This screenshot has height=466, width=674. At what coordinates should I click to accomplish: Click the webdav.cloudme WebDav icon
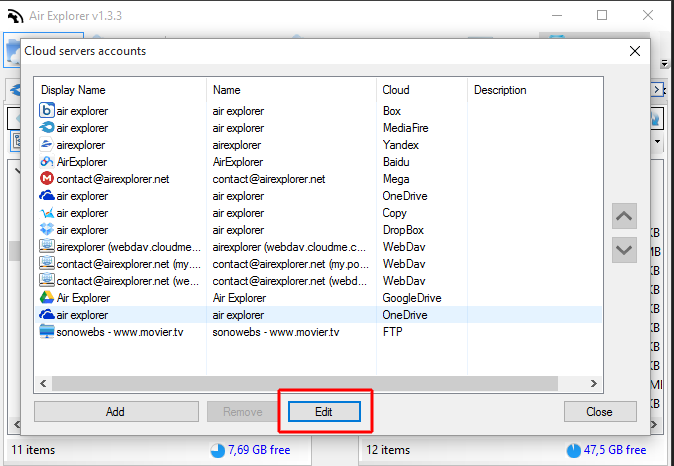tap(47, 247)
